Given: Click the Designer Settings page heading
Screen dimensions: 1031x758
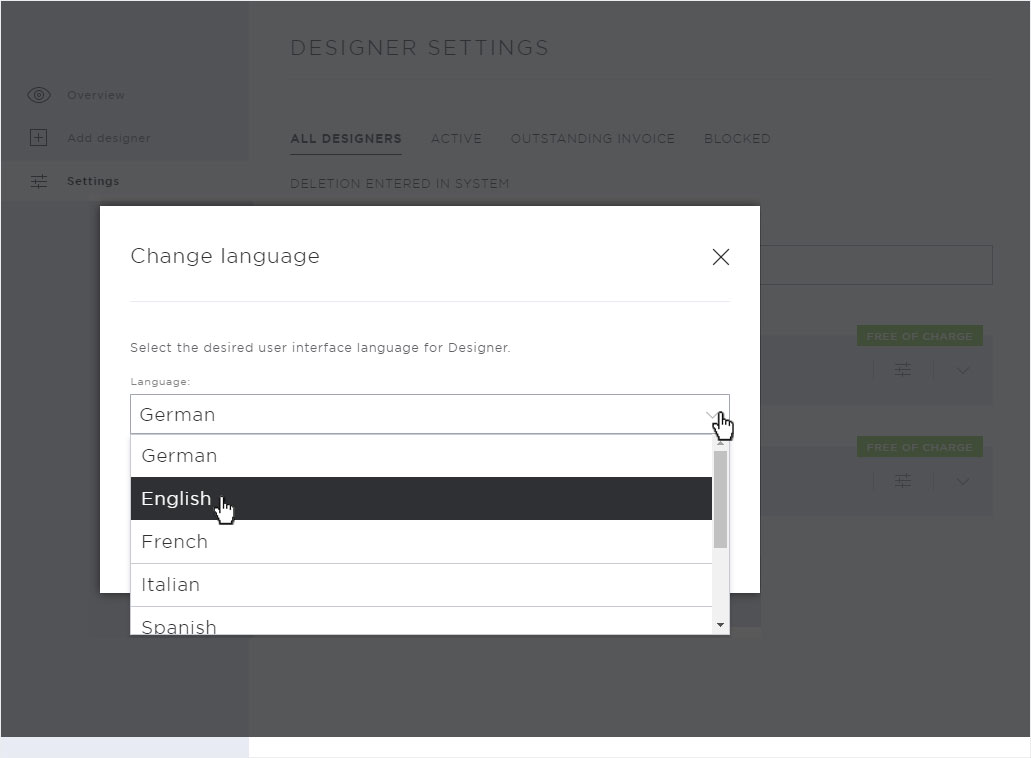Looking at the screenshot, I should pos(420,48).
